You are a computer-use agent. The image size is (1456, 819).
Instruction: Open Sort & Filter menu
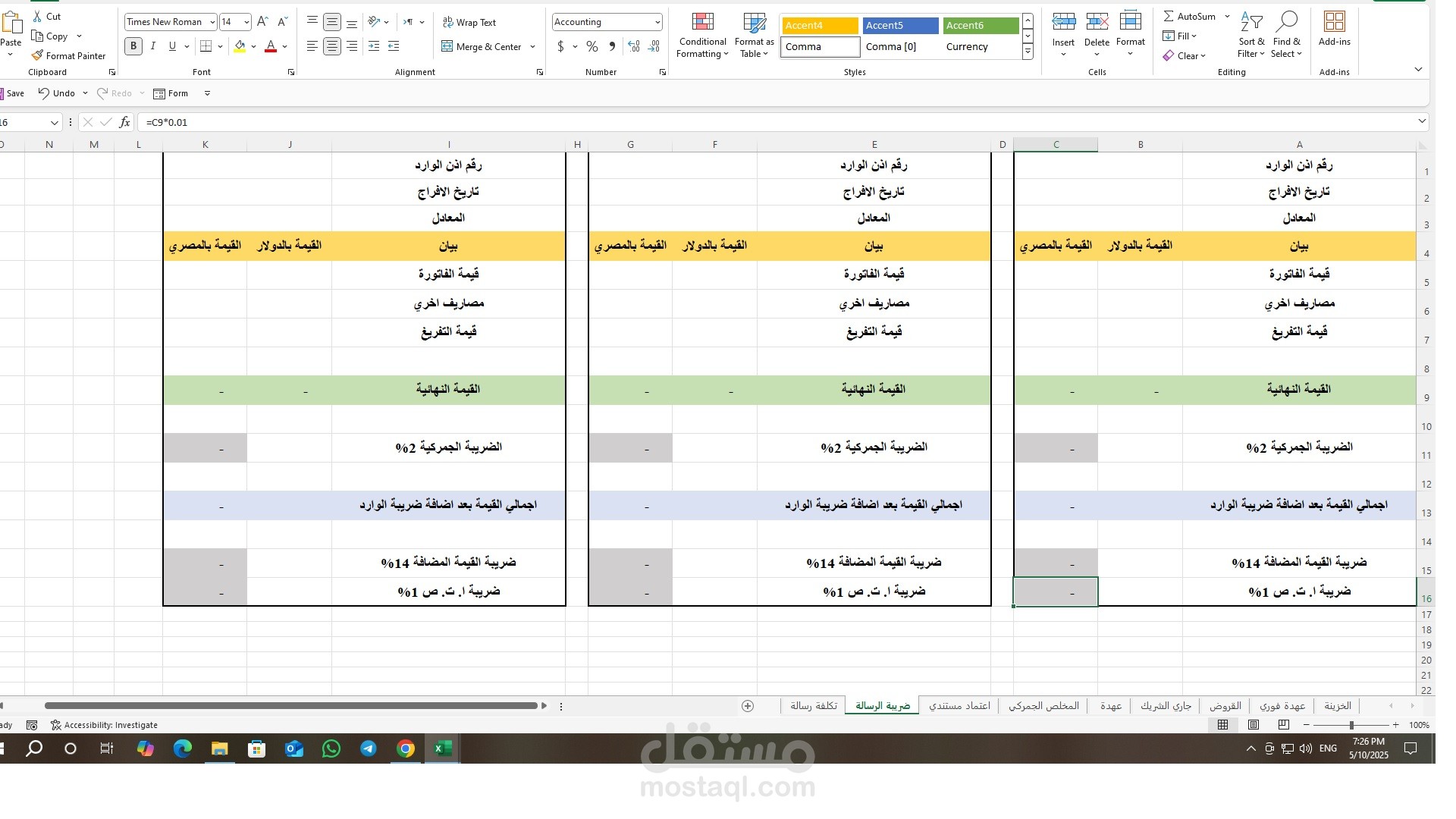pos(1251,35)
